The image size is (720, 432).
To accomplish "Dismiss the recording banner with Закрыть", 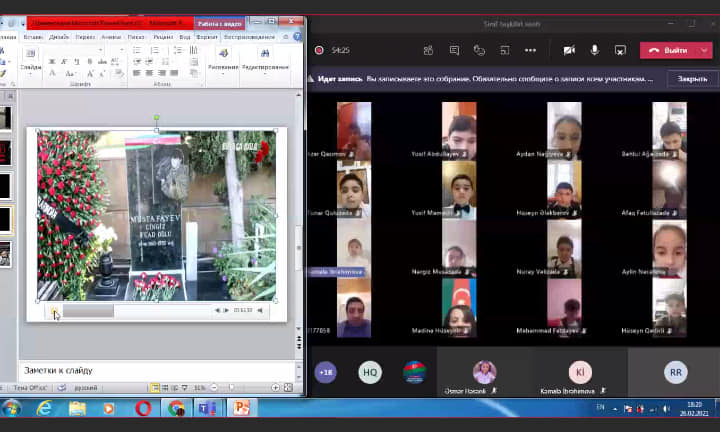I will 692,79.
